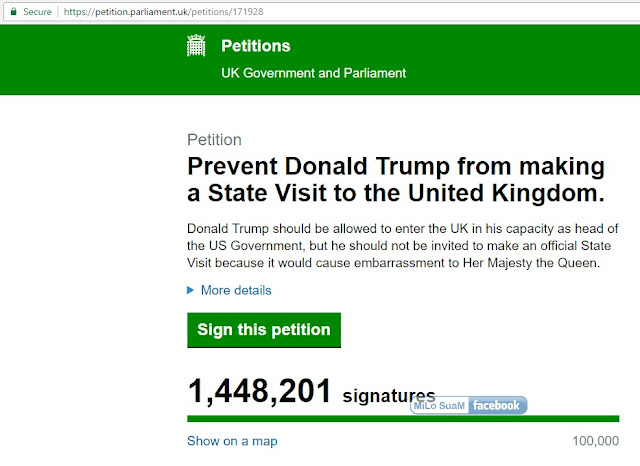This screenshot has height=466, width=640.
Task: Click UK Government and Parliament text
Action: 313,73
